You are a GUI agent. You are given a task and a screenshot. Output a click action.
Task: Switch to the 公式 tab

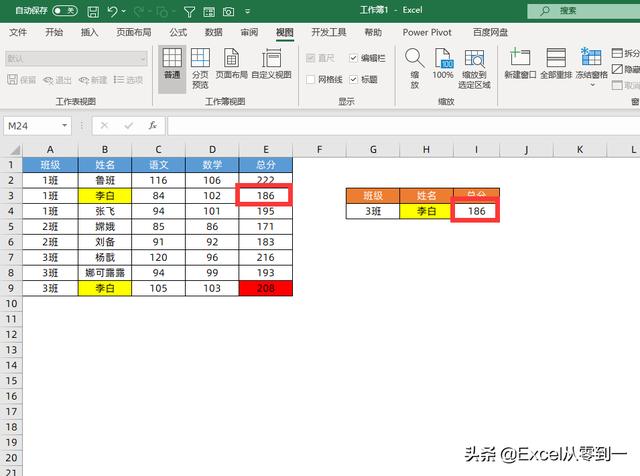pyautogui.click(x=178, y=32)
